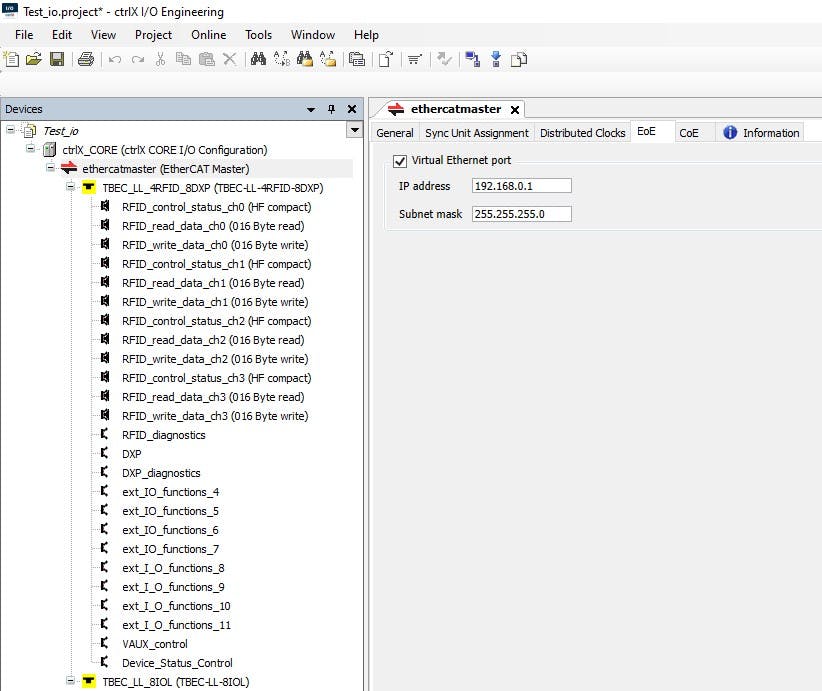Image resolution: width=822 pixels, height=691 pixels.
Task: Select ctrlX_CORE I/O Configuration node
Action: [165, 150]
